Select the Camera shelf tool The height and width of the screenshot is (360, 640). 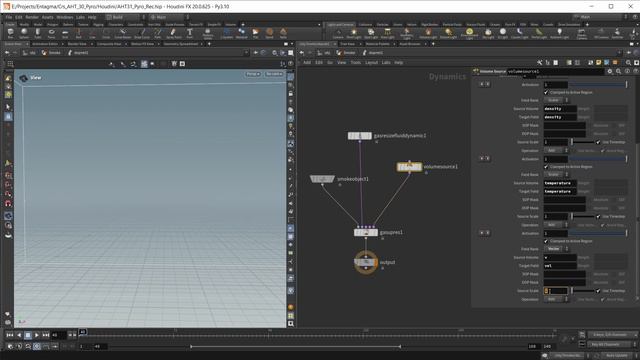click(338, 33)
